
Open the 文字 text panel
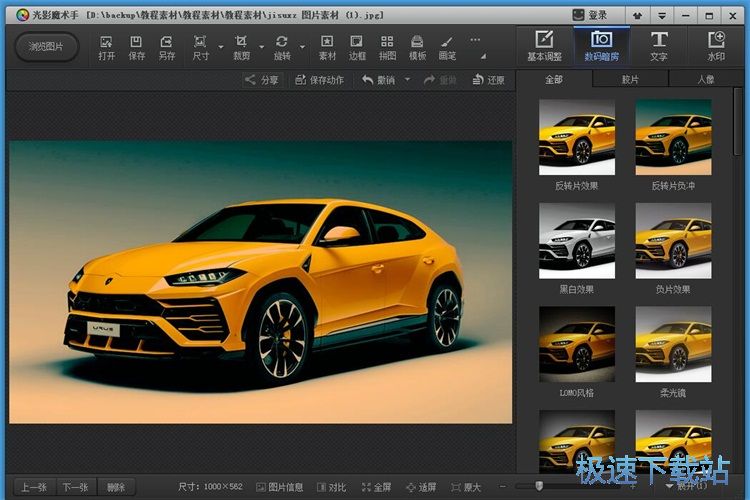[659, 46]
